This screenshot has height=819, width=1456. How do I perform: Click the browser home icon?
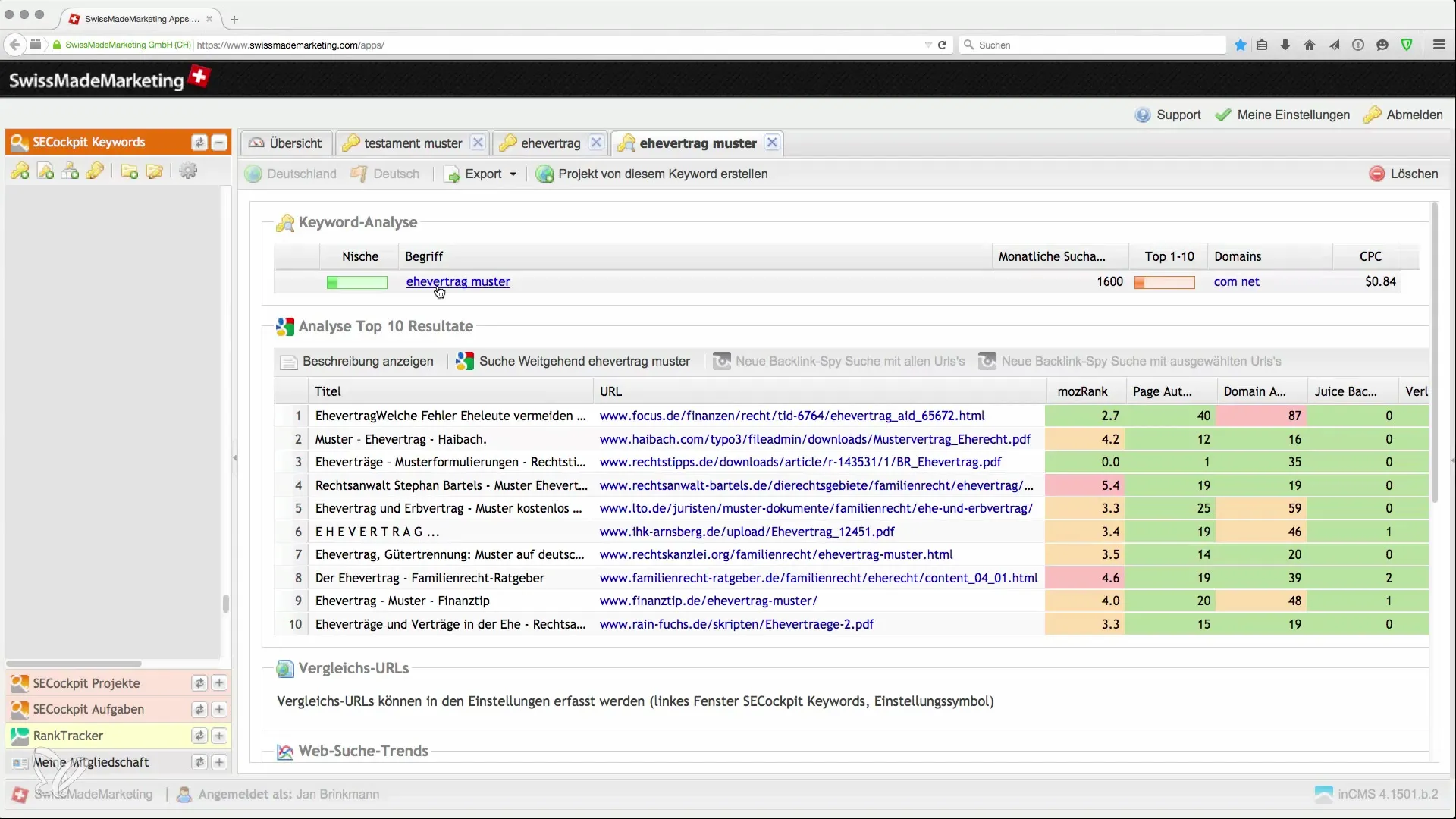pos(1310,45)
